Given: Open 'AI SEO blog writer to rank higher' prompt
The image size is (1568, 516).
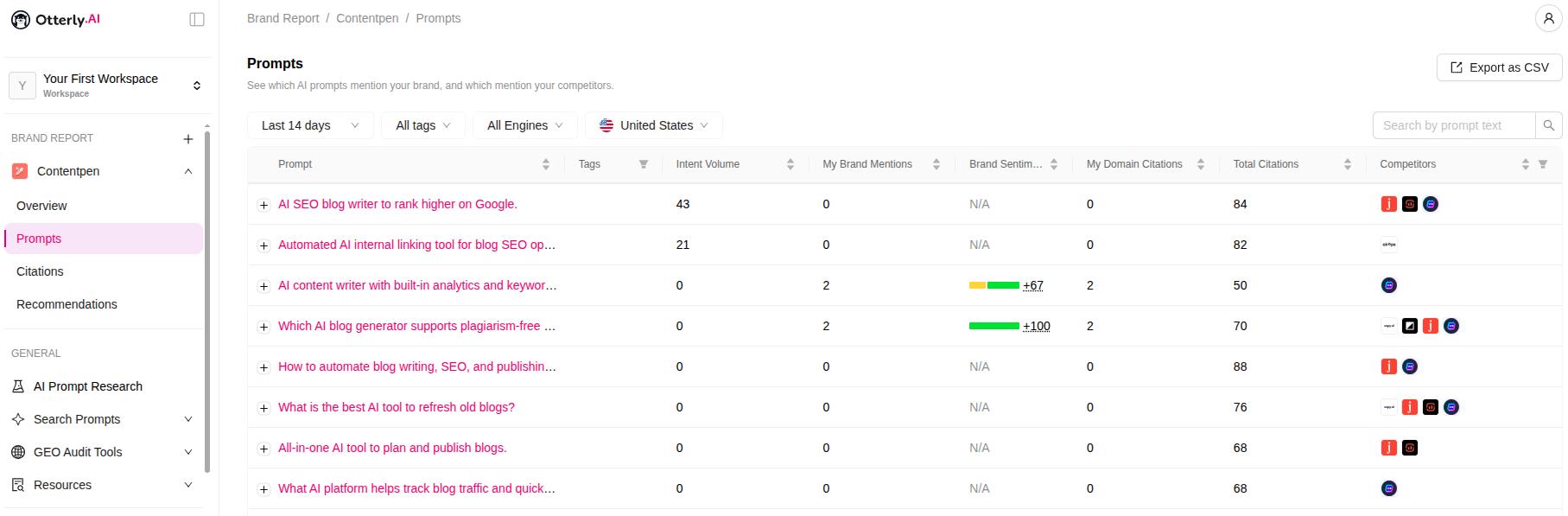Looking at the screenshot, I should [x=397, y=204].
